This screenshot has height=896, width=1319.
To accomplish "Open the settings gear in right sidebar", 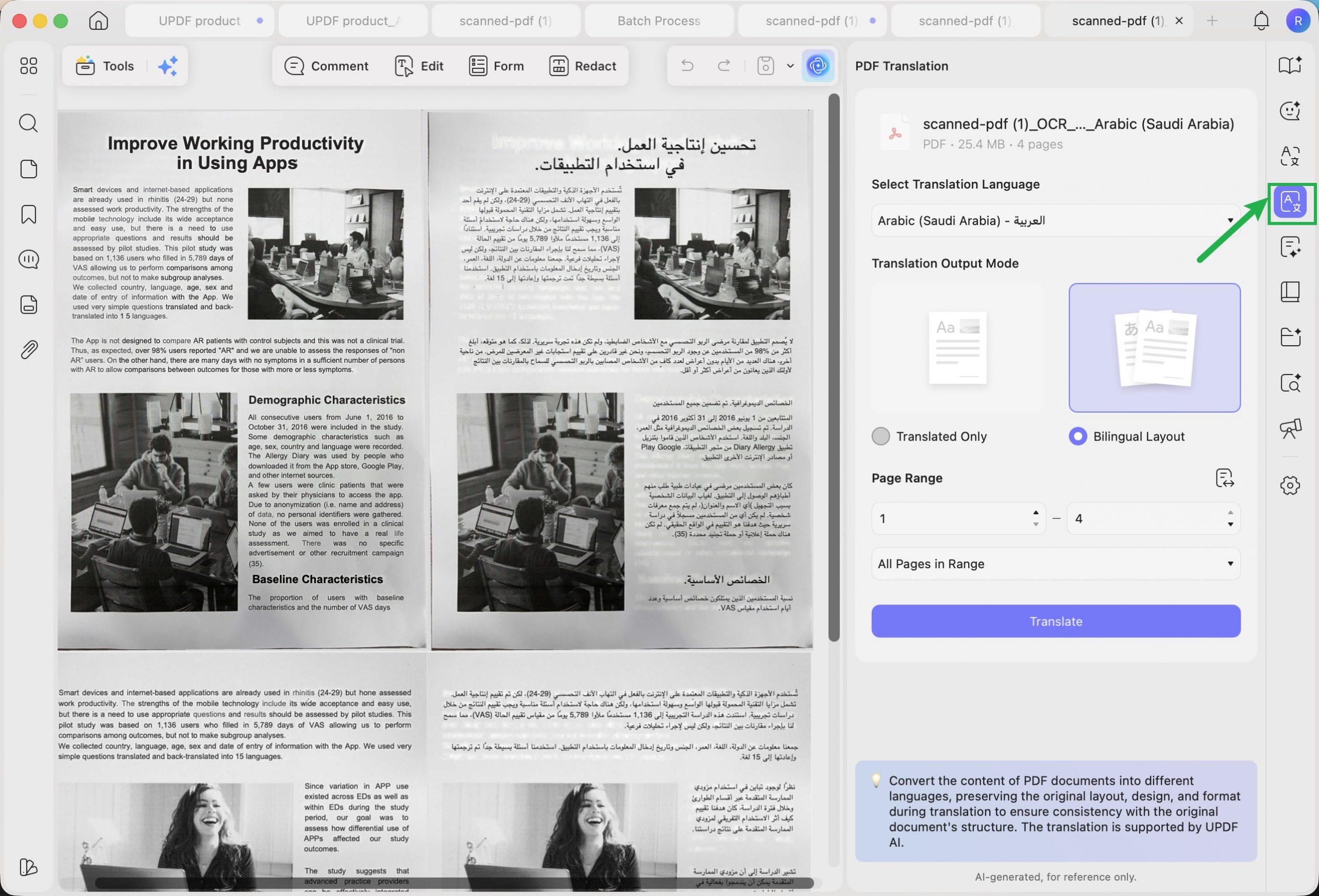I will 1290,486.
